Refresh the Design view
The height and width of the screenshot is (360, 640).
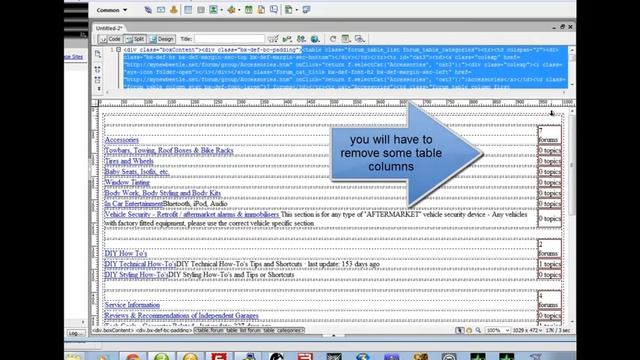[x=333, y=39]
